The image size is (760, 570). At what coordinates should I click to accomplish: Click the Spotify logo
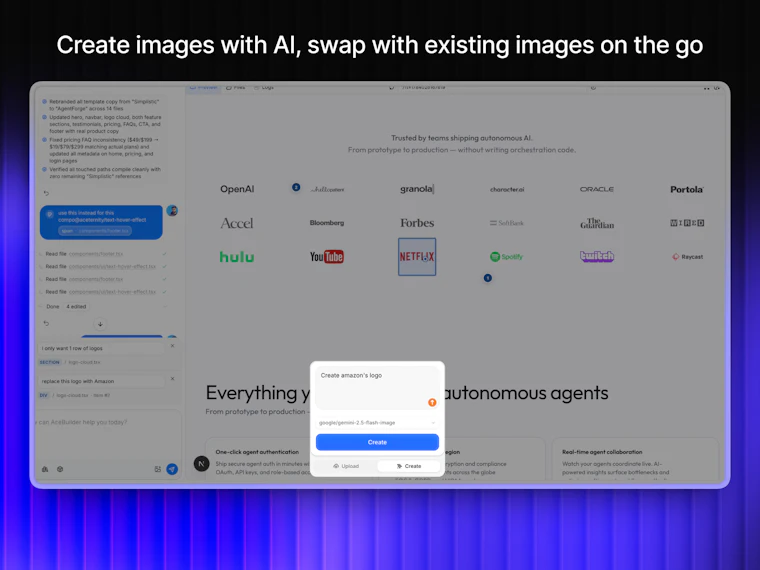click(x=507, y=256)
